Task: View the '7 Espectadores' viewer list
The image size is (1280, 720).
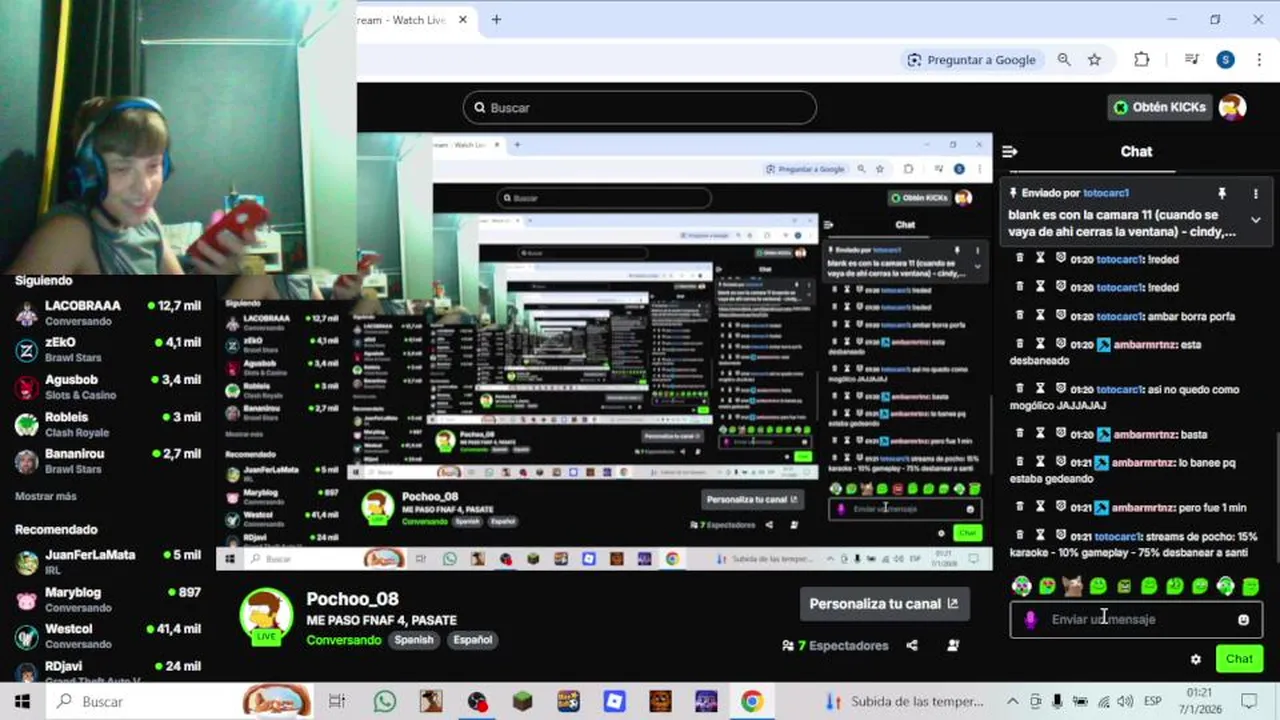Action: (x=835, y=646)
